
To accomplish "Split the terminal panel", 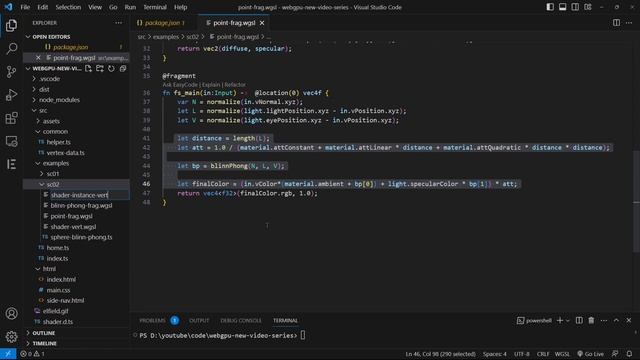I will pos(579,320).
